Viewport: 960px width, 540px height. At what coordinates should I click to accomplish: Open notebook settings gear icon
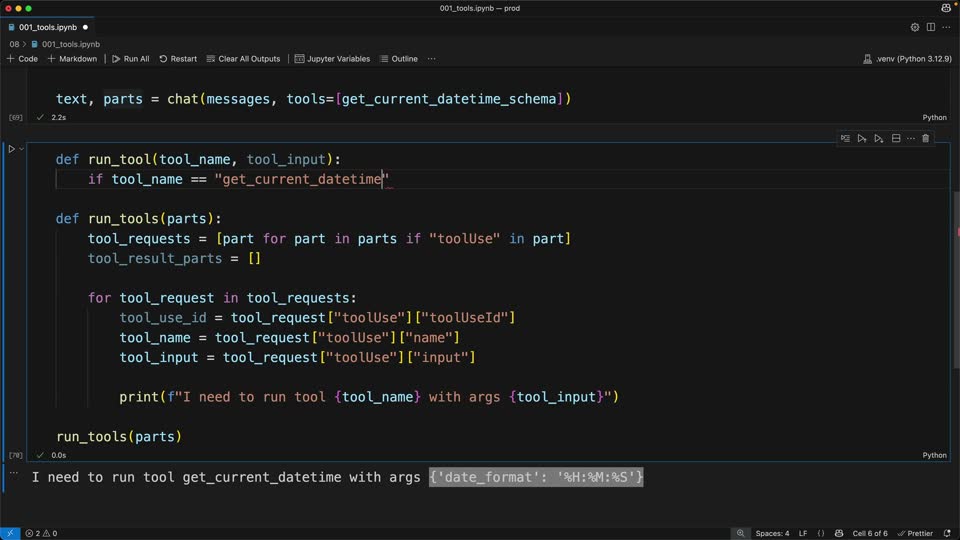pyautogui.click(x=915, y=28)
